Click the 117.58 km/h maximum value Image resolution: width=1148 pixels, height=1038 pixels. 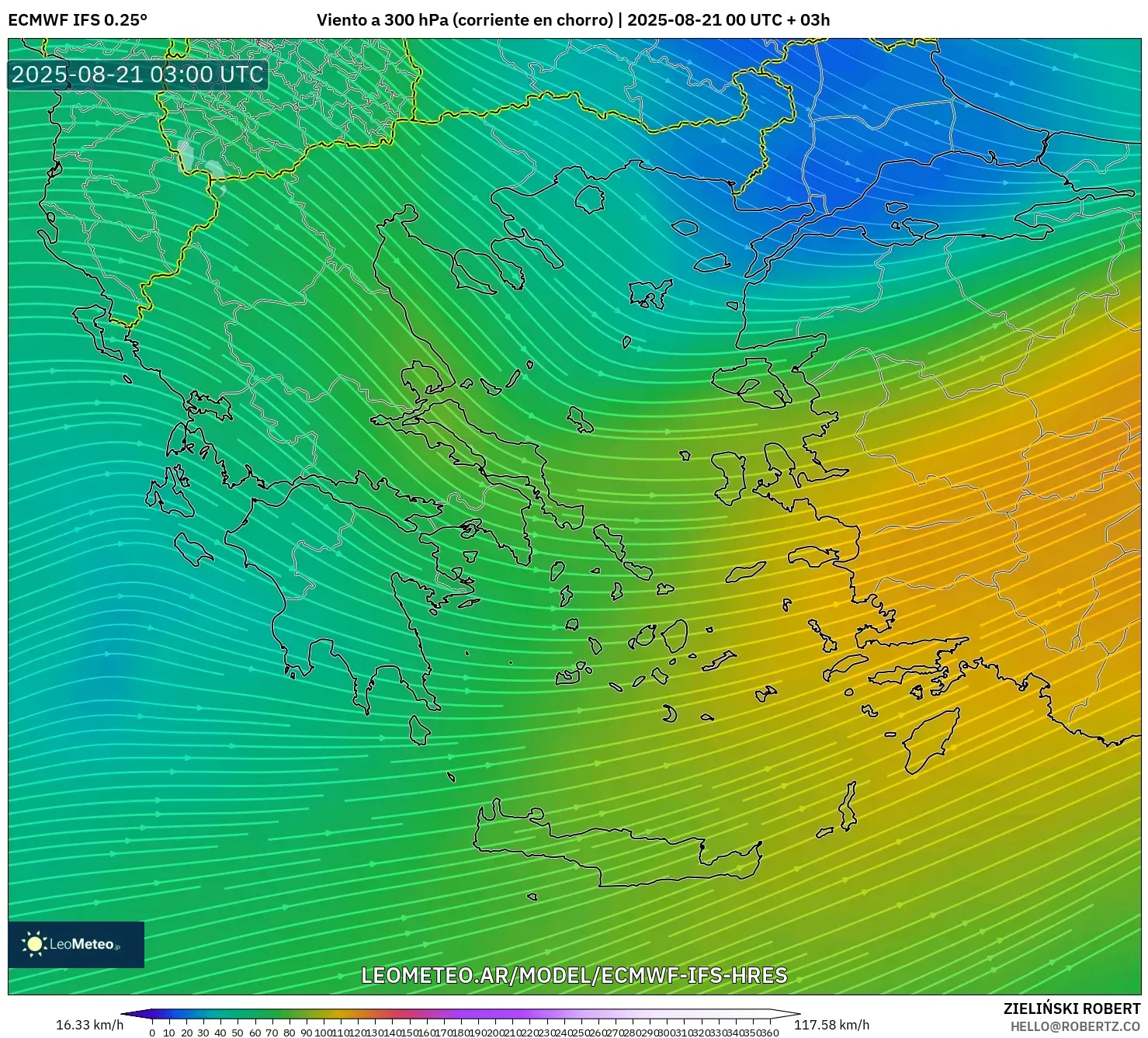[x=831, y=1025]
